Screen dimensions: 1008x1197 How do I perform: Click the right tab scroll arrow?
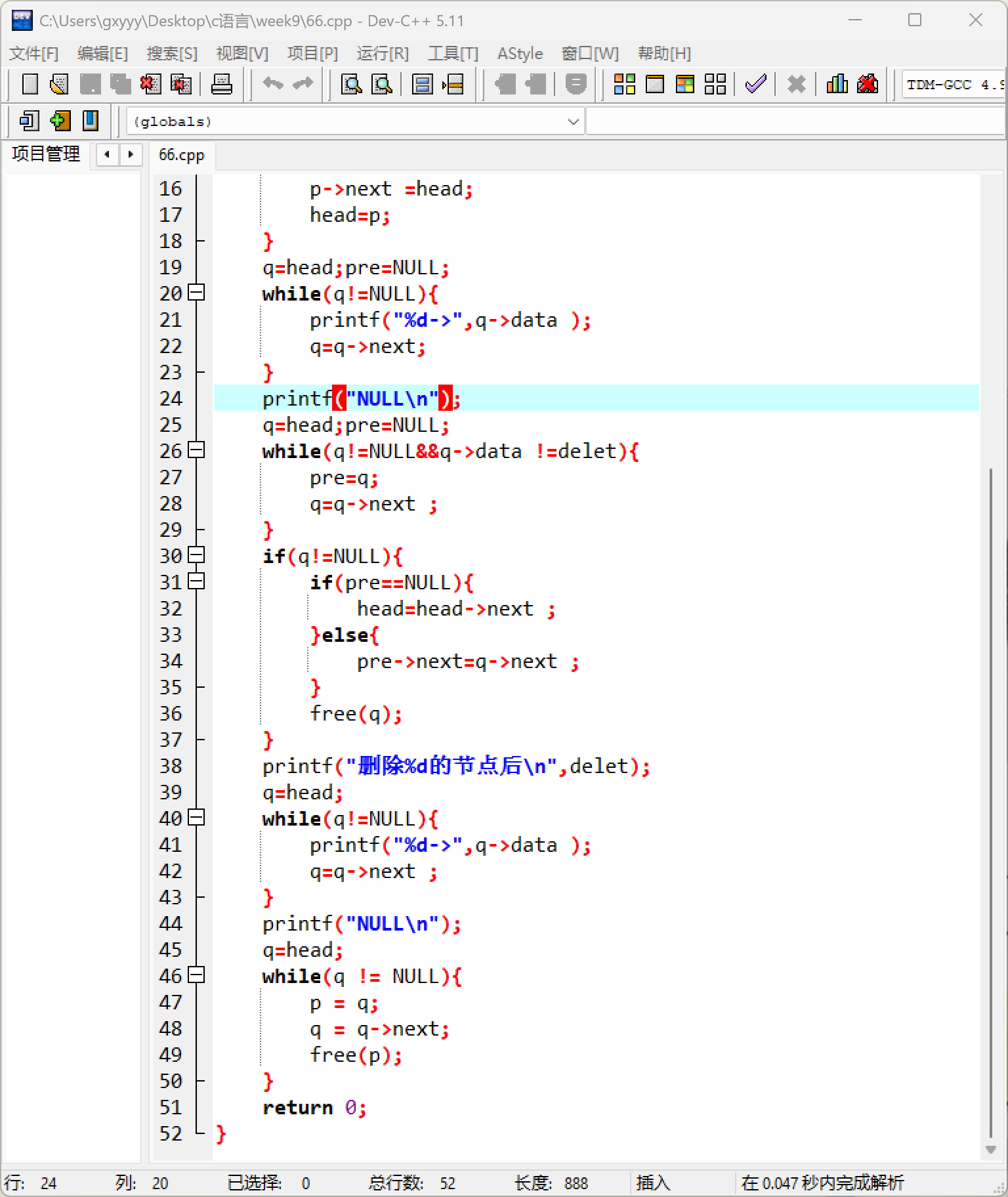[131, 155]
